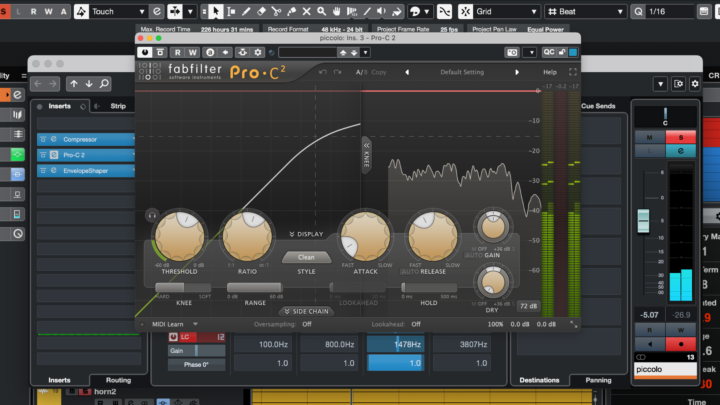Click the plugin snapshot camera icon

(x=512, y=52)
